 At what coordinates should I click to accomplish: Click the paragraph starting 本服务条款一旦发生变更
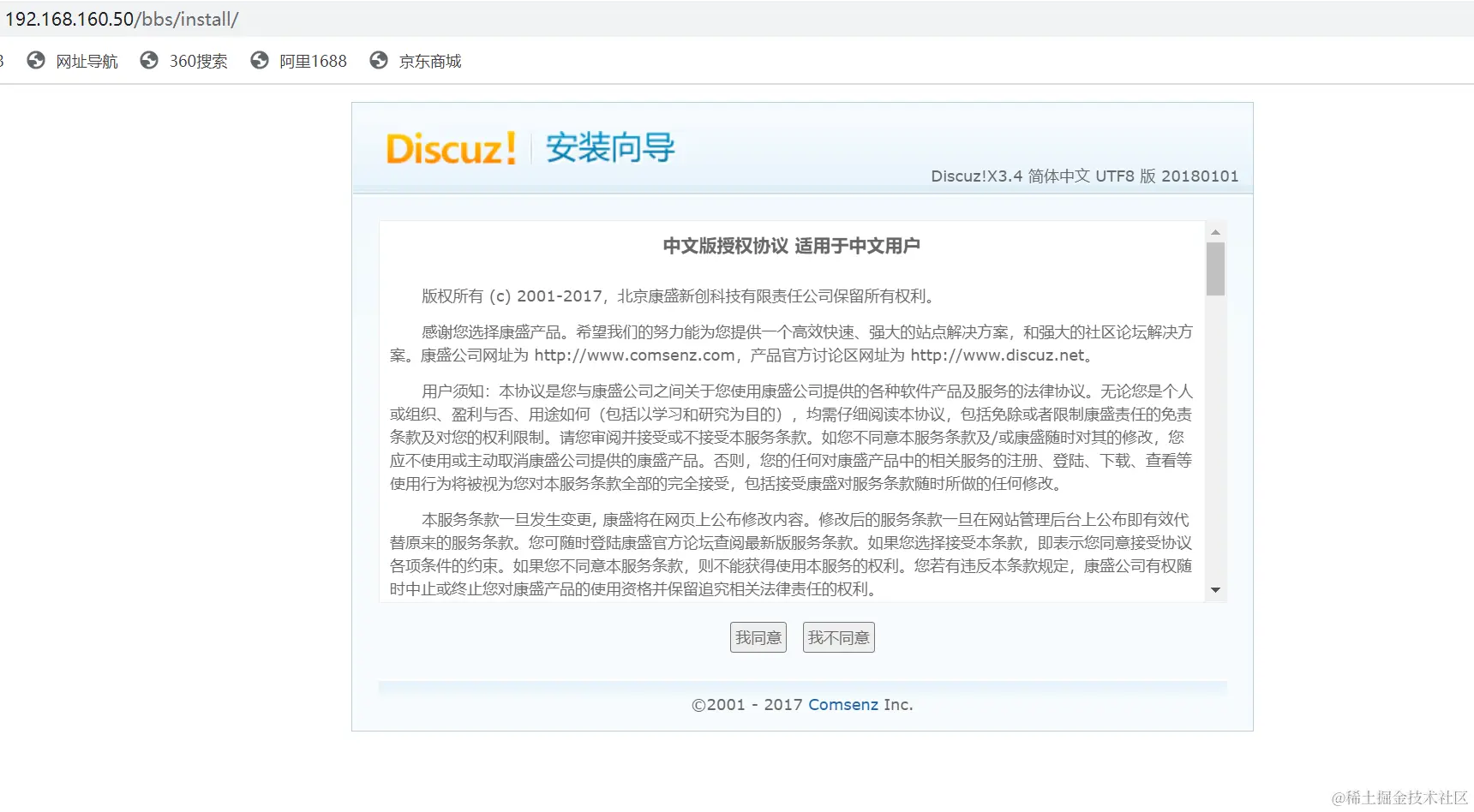pos(791,554)
